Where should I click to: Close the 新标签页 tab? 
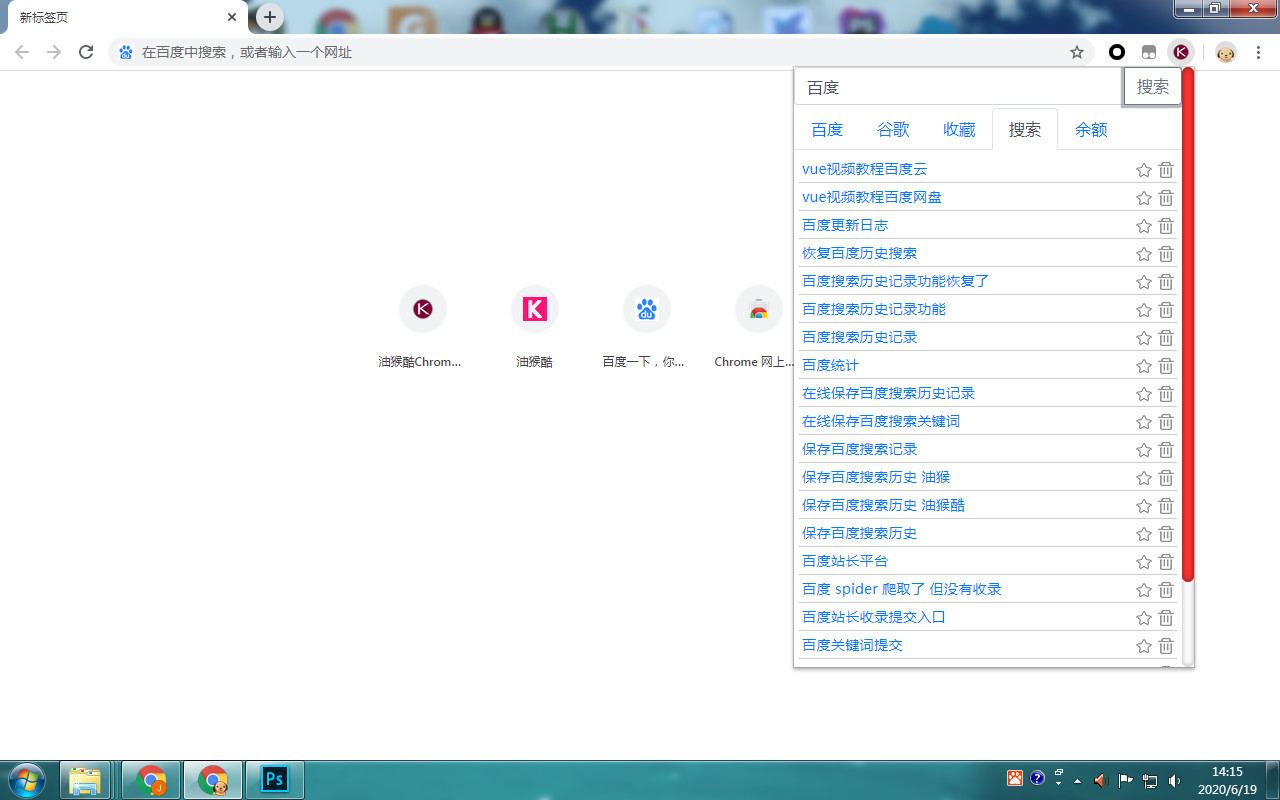click(232, 17)
